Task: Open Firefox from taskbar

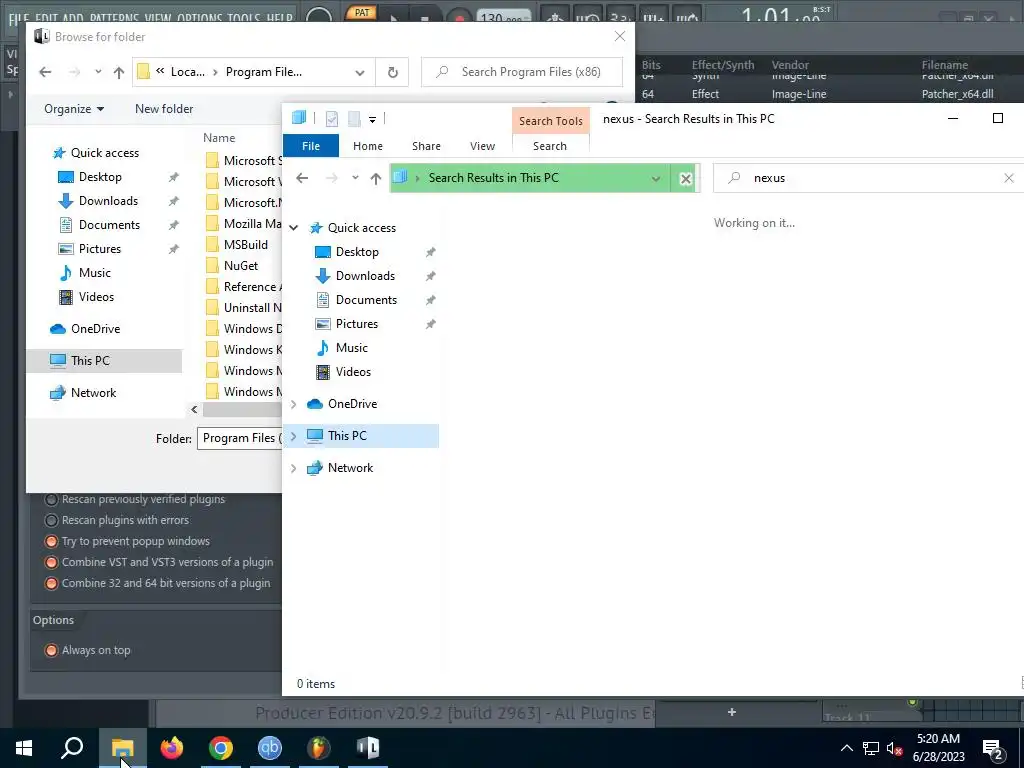Action: point(172,748)
